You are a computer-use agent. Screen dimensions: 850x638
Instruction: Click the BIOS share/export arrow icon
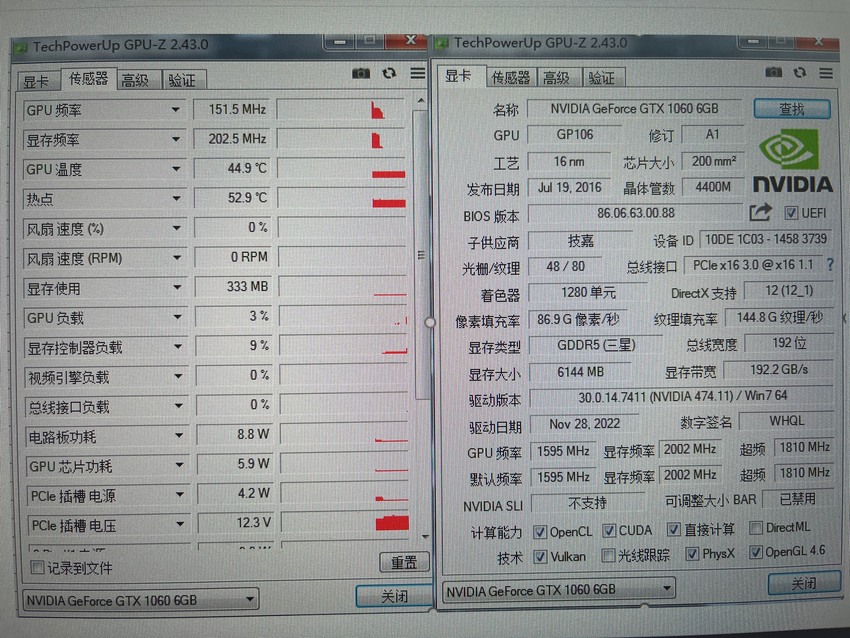[760, 212]
